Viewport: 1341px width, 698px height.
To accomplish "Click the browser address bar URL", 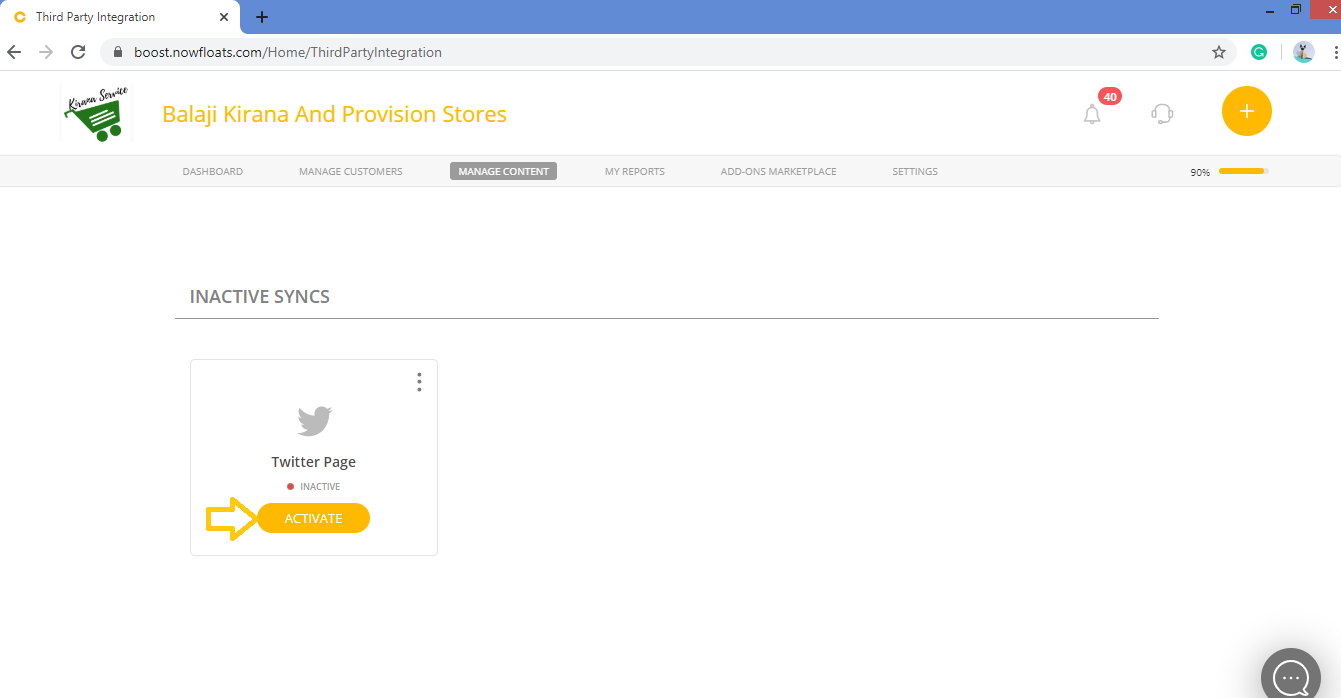I will [288, 52].
